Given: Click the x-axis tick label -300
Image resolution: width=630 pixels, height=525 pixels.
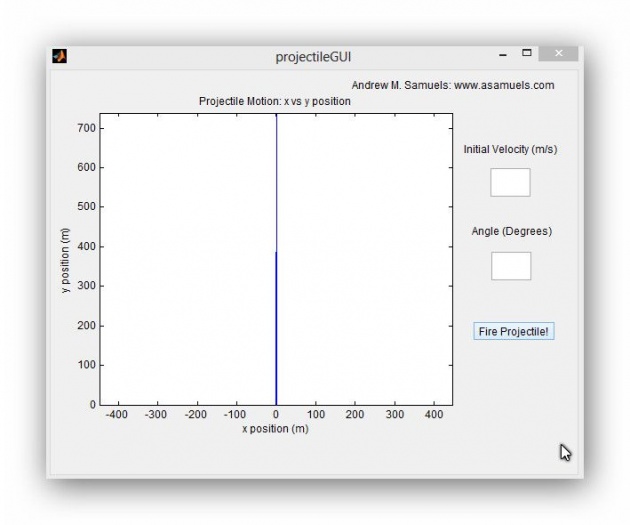Looking at the screenshot, I should (x=155, y=414).
